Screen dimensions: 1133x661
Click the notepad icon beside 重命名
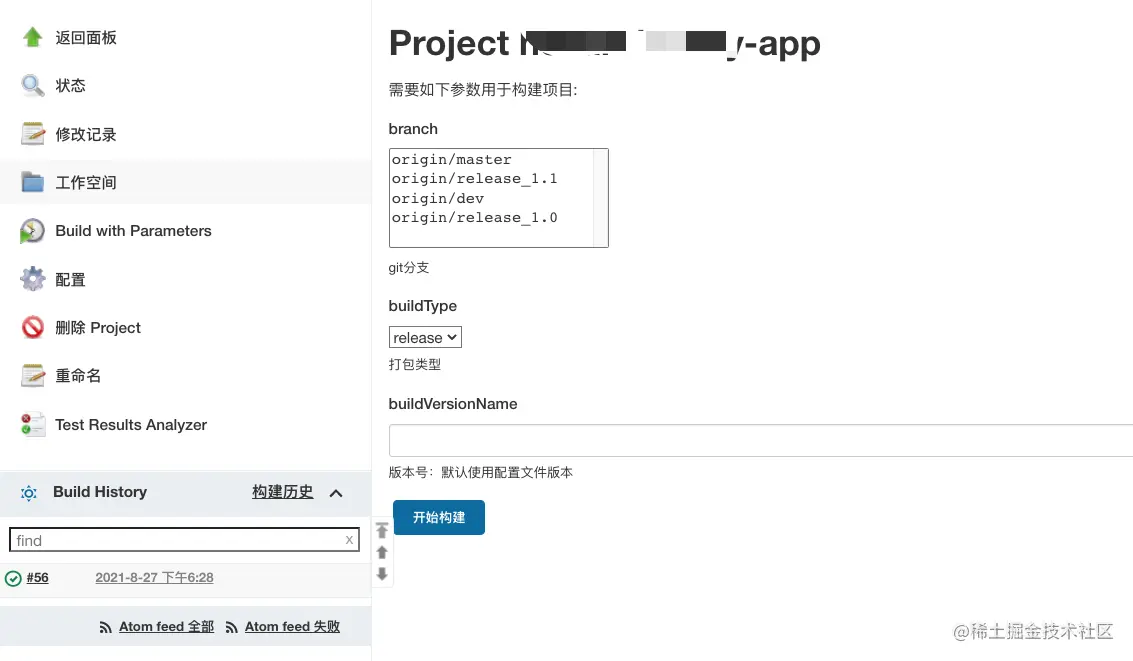(33, 376)
